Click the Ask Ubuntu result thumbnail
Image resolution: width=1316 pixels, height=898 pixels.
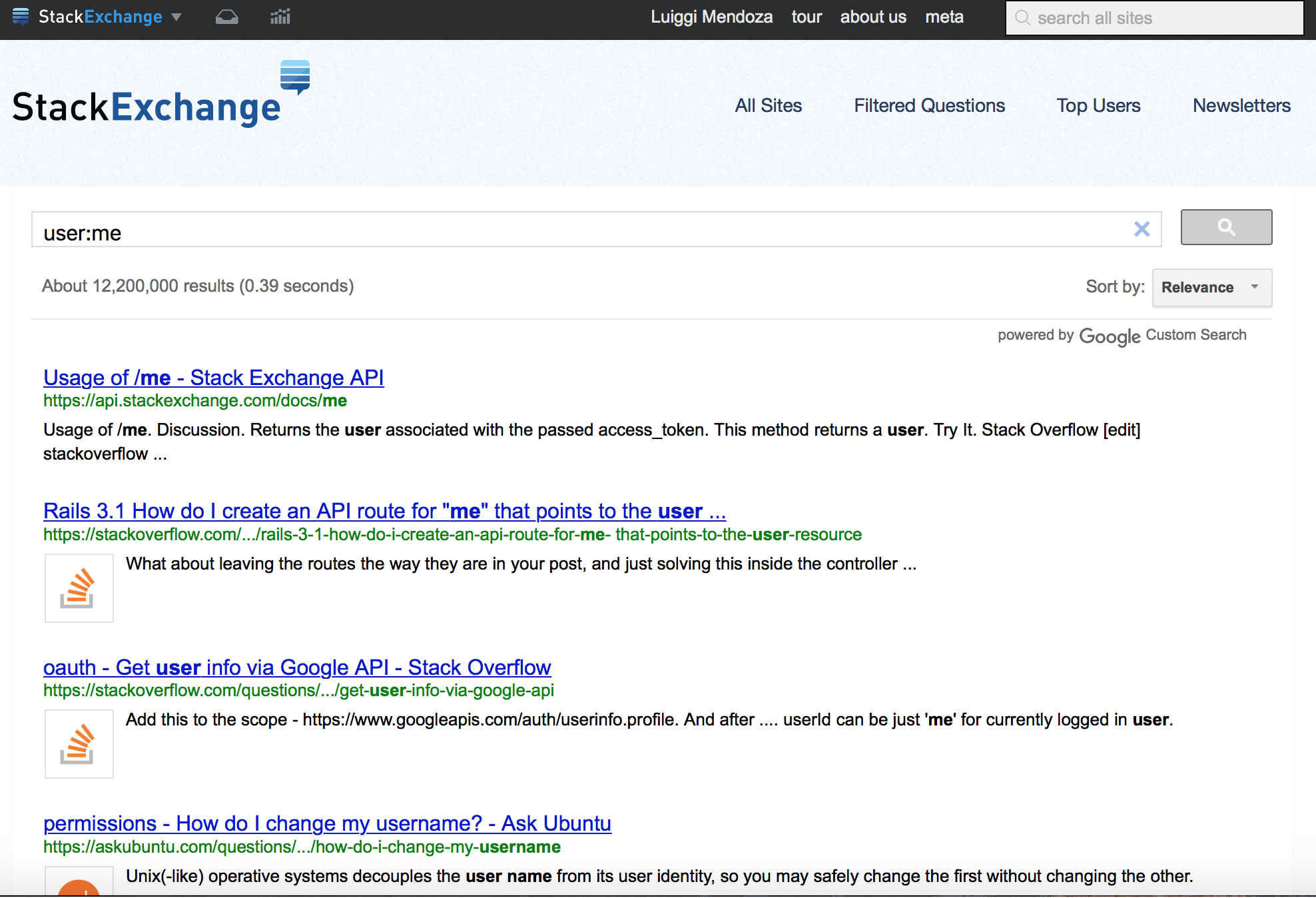coord(79,881)
